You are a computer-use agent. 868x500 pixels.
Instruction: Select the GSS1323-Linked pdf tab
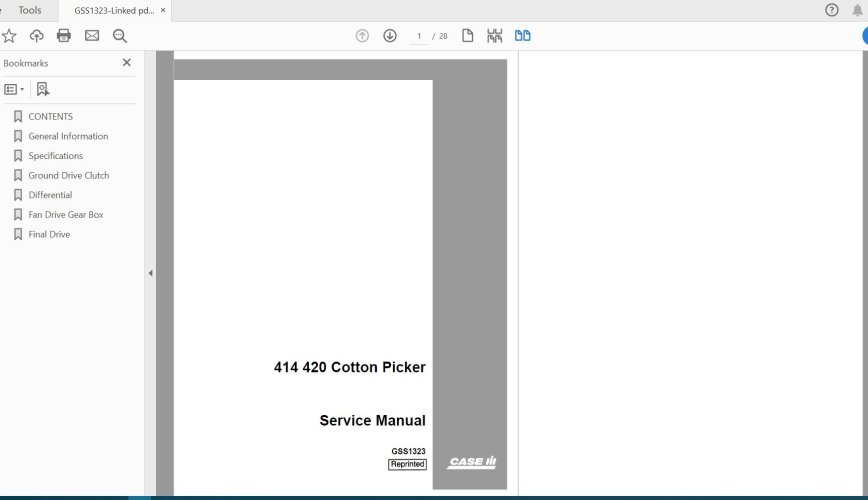pos(113,10)
